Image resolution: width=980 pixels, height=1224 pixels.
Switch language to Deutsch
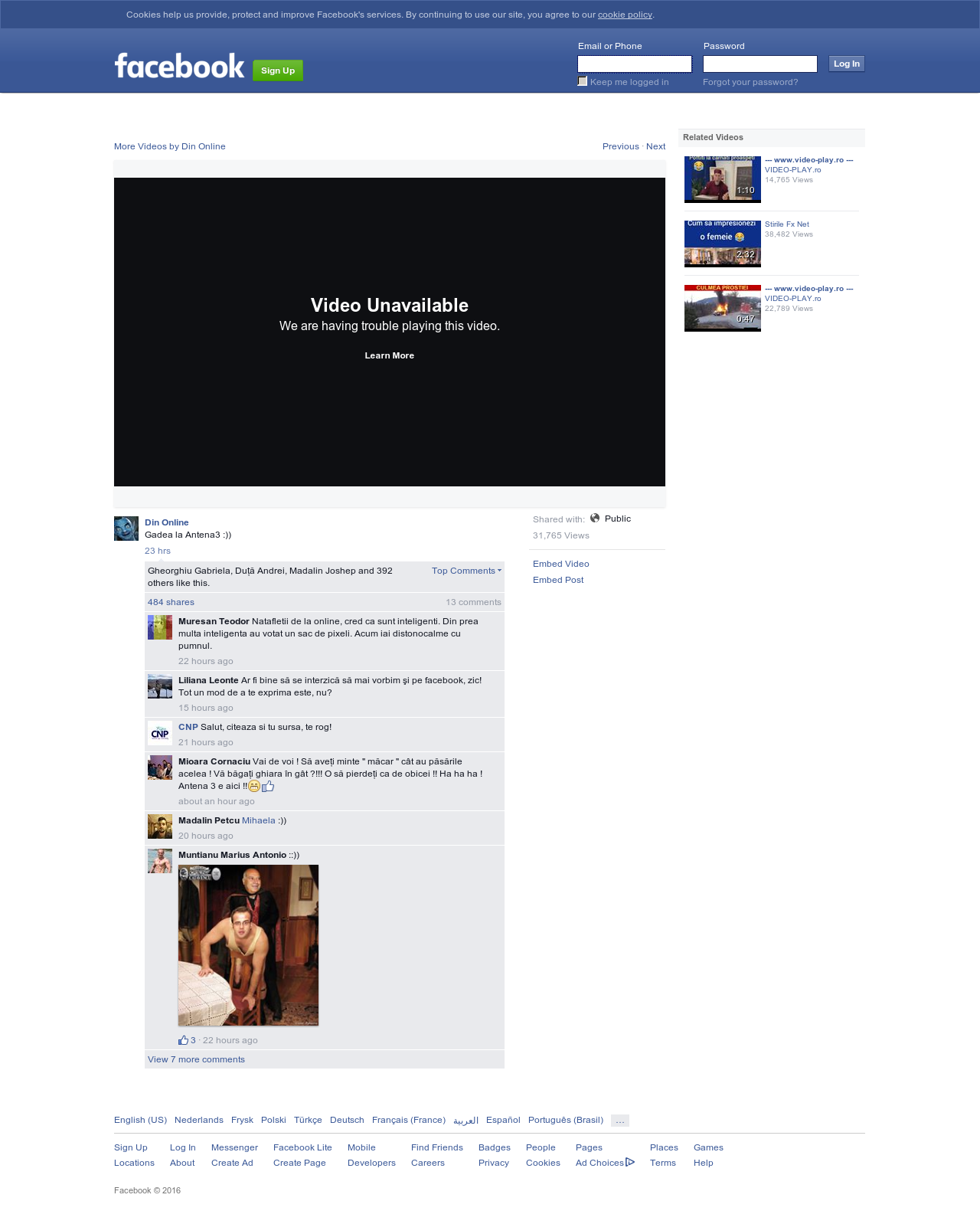coord(347,1120)
